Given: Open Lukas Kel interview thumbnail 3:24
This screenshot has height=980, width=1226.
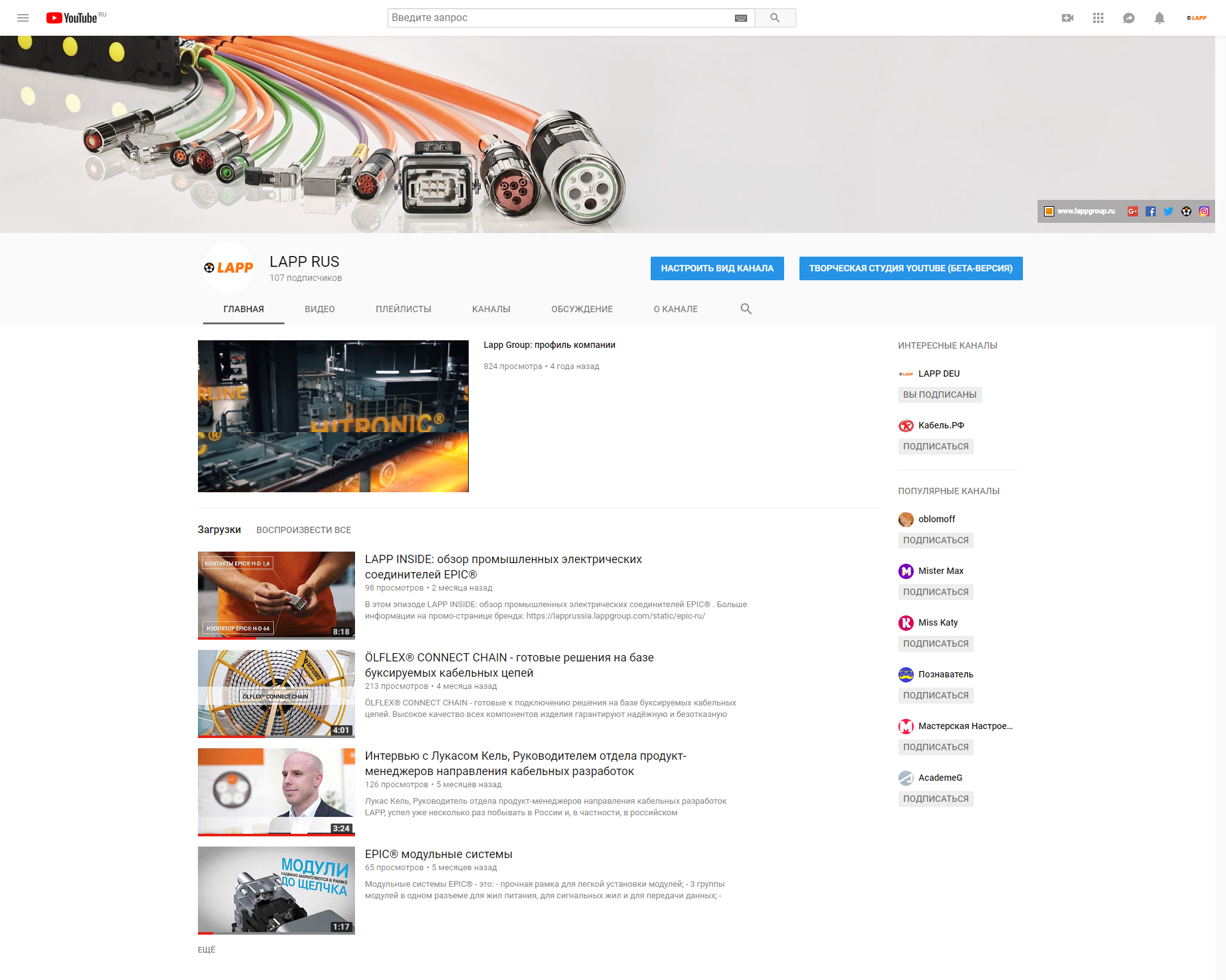Looking at the screenshot, I should (276, 792).
